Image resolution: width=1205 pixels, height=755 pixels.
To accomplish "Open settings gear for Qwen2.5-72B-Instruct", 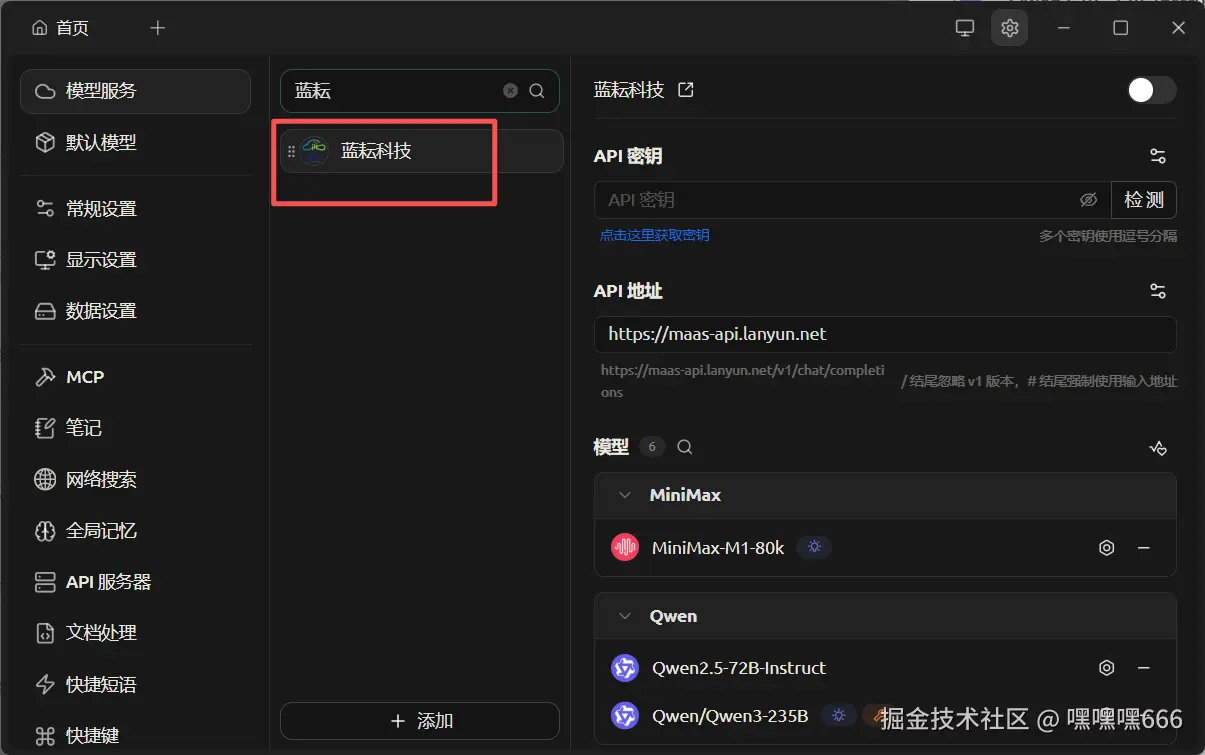I will 1106,668.
